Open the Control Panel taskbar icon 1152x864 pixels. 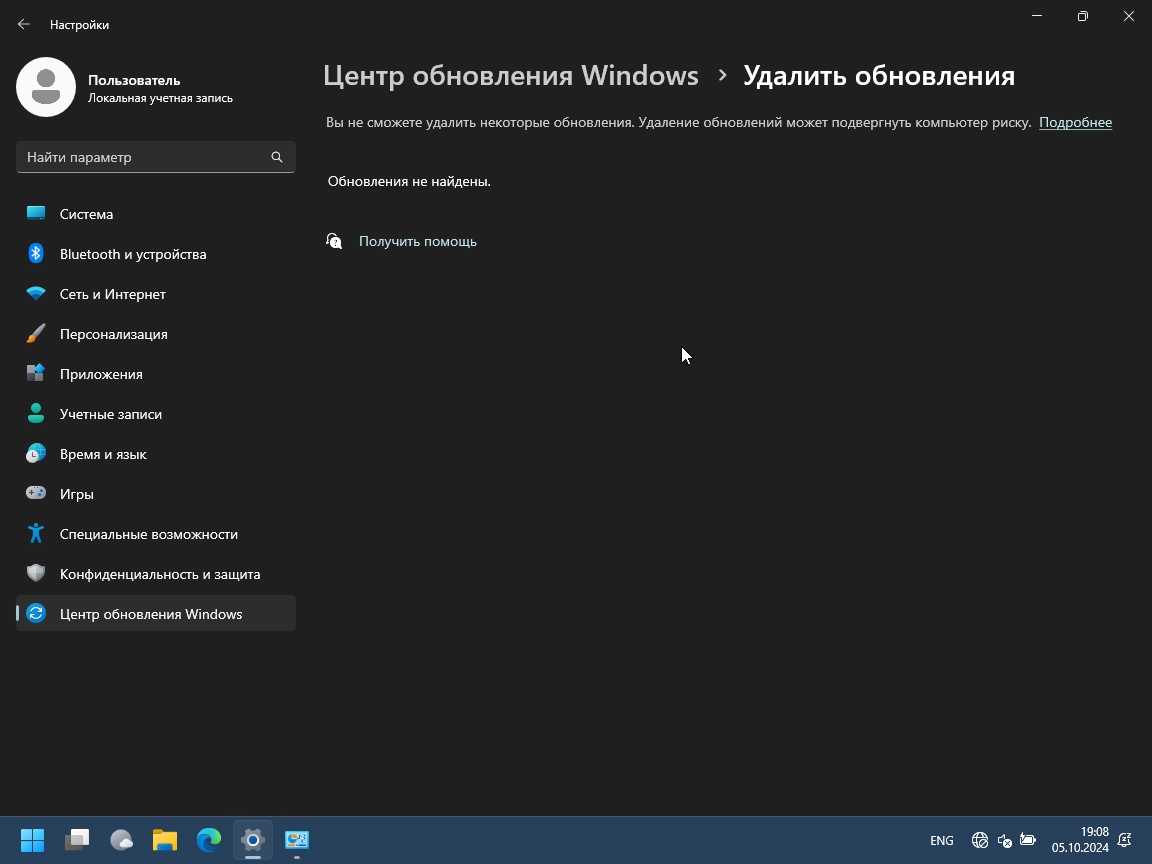point(297,840)
